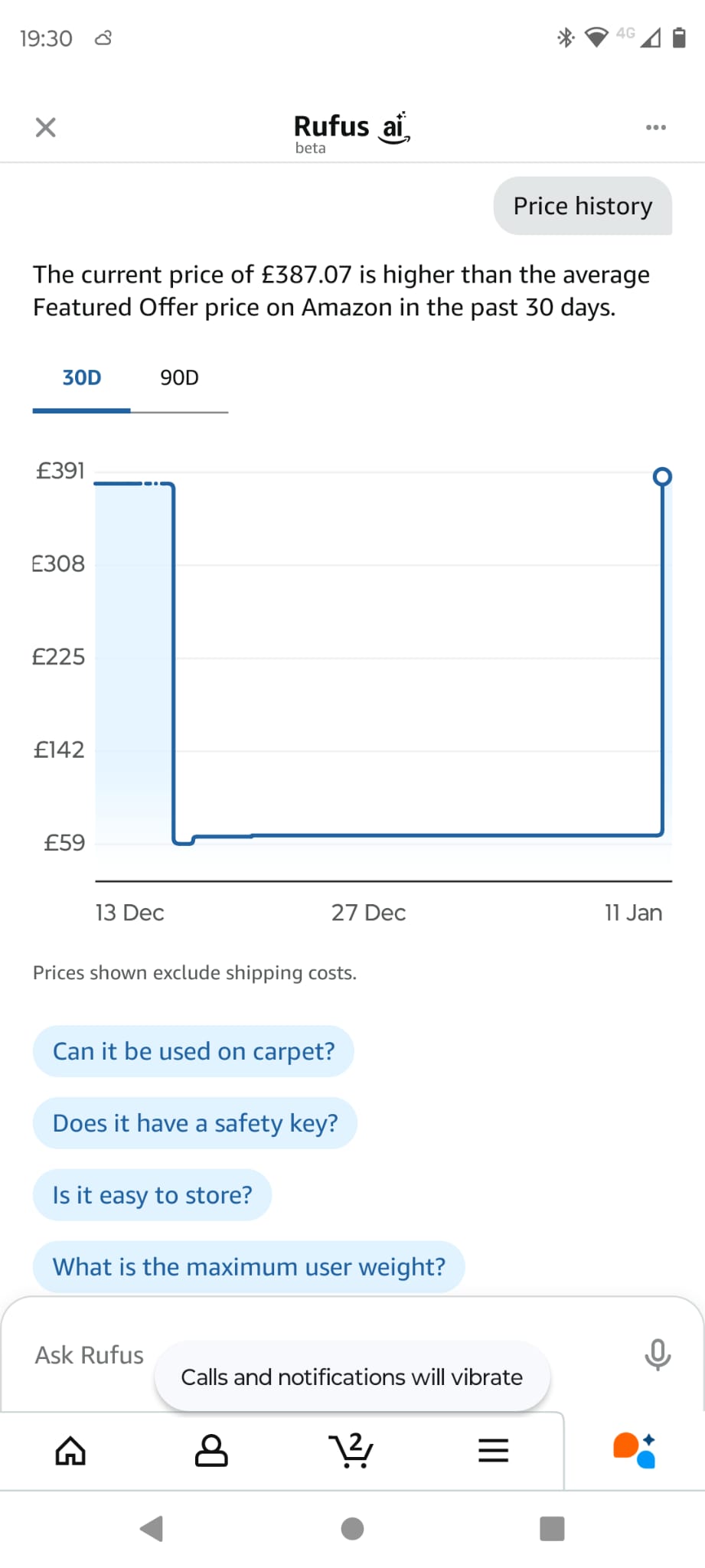Select the 30D price history tab
Image resolution: width=705 pixels, height=1568 pixels.
82,378
